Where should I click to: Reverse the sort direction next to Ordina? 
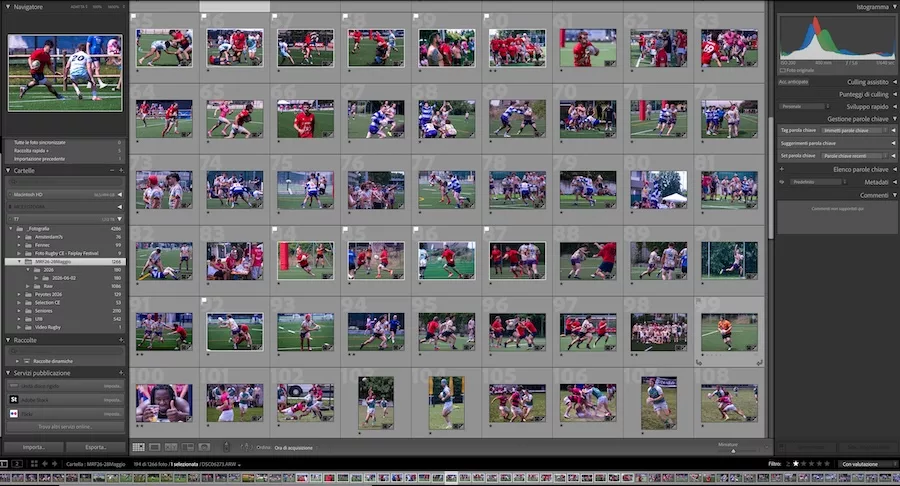[x=246, y=447]
